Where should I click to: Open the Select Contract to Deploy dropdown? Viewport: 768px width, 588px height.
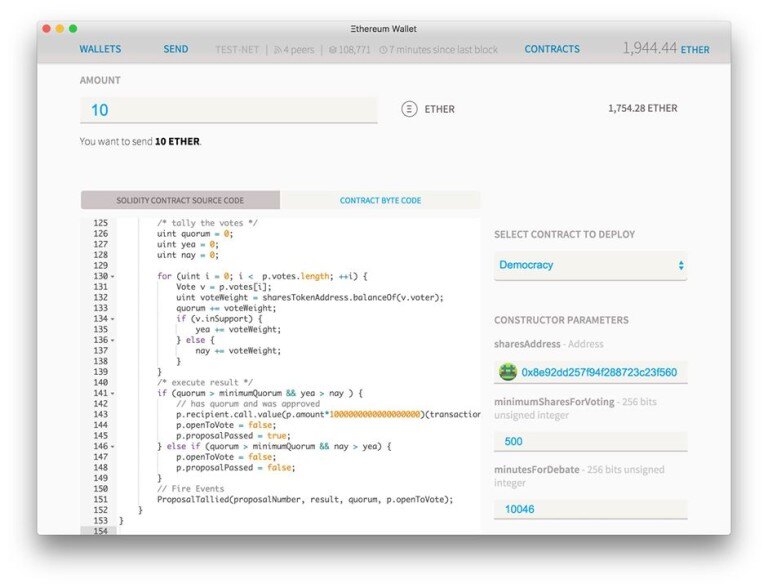[x=590, y=265]
